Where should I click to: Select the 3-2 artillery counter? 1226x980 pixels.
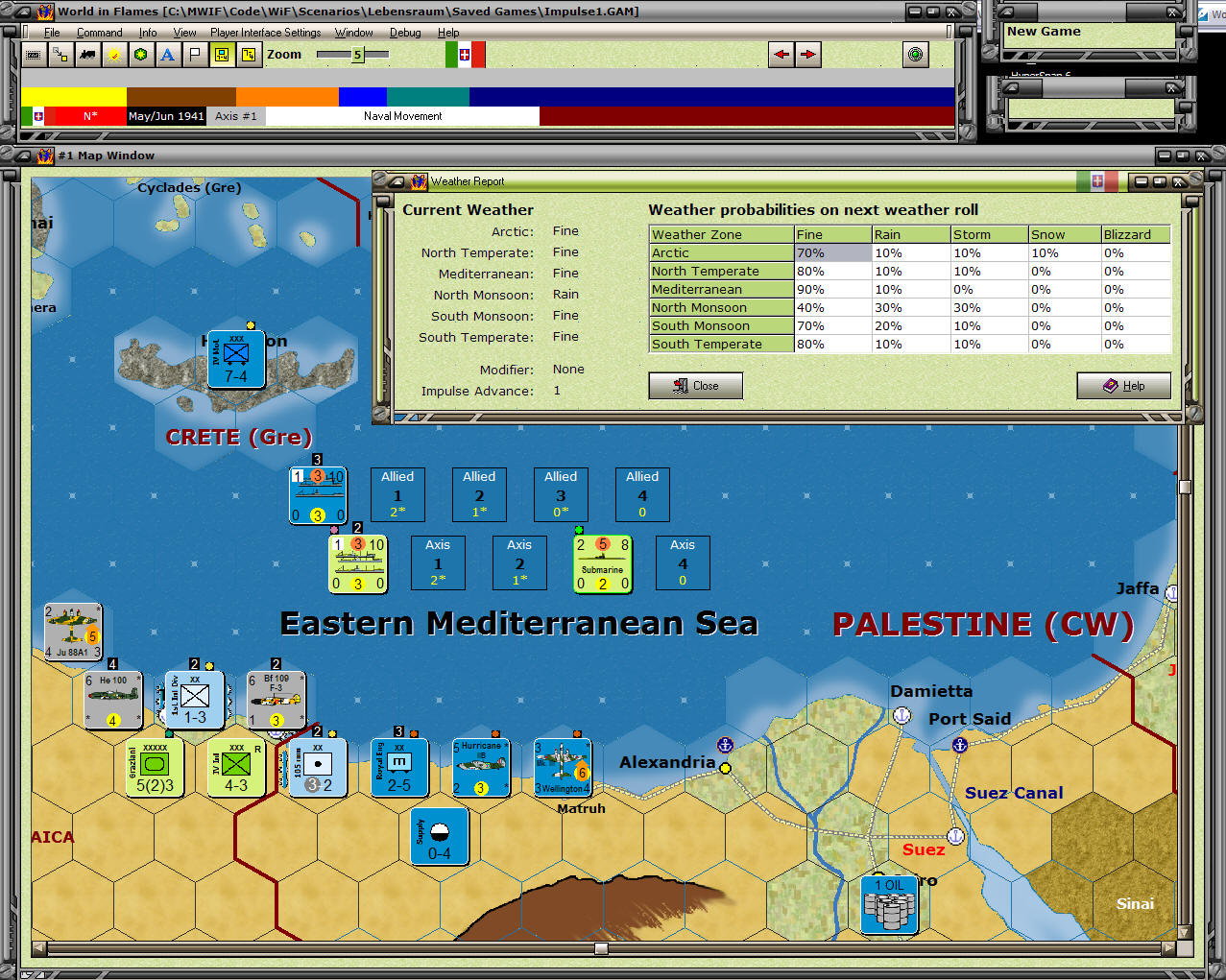pos(318,768)
